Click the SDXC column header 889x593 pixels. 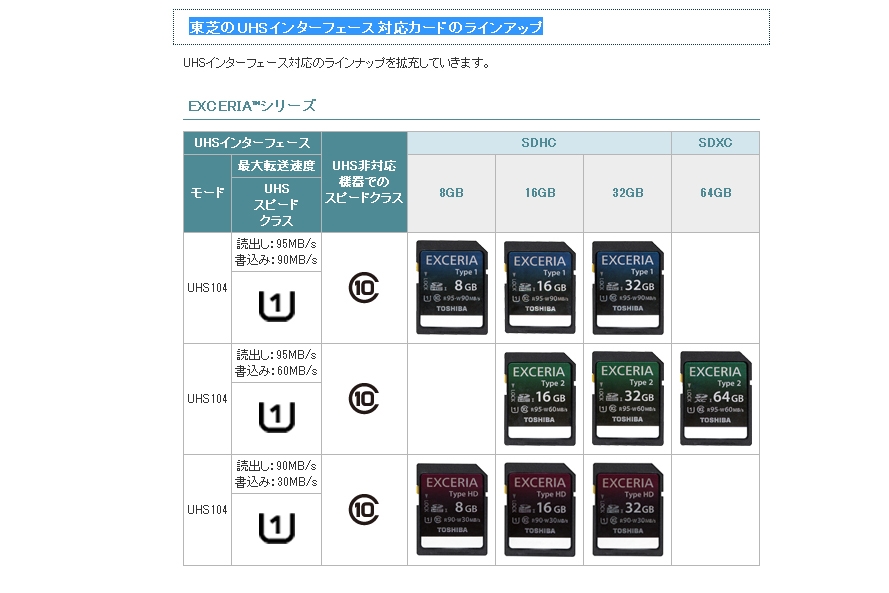[716, 143]
